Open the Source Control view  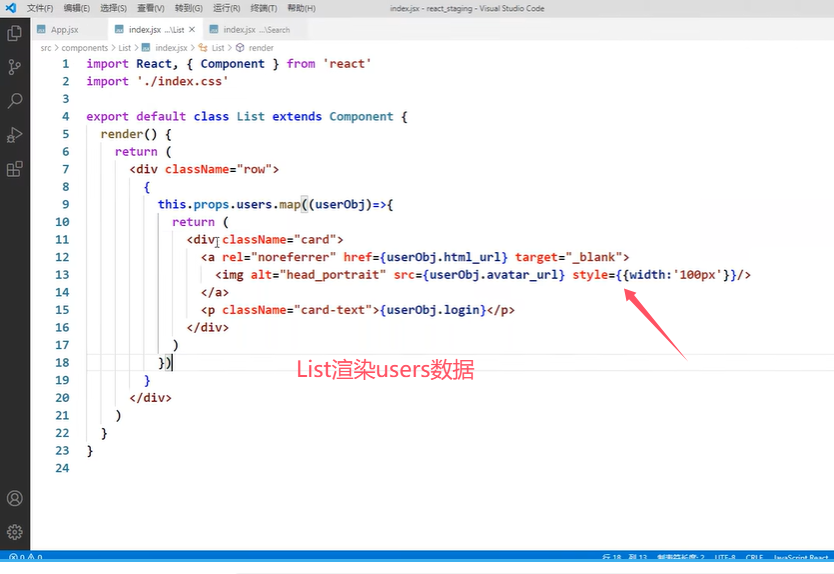(x=14, y=67)
